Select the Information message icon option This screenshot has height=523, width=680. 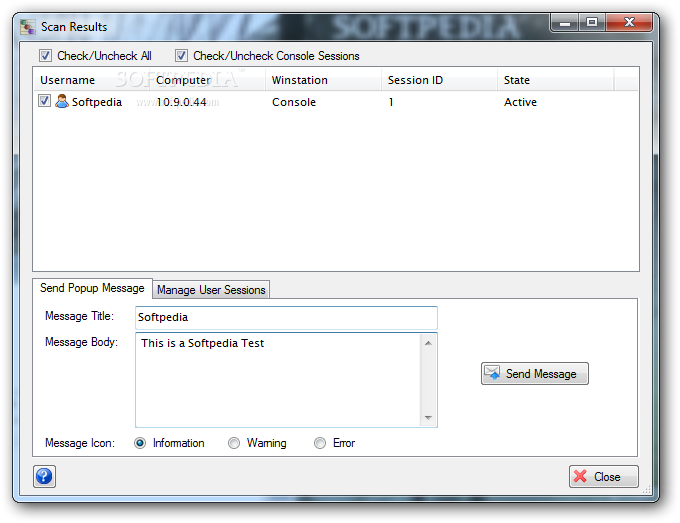[x=140, y=443]
